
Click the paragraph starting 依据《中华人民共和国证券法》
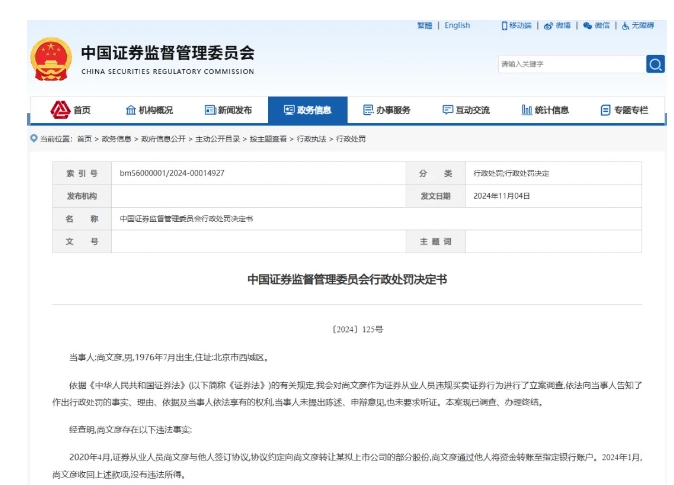point(347,394)
